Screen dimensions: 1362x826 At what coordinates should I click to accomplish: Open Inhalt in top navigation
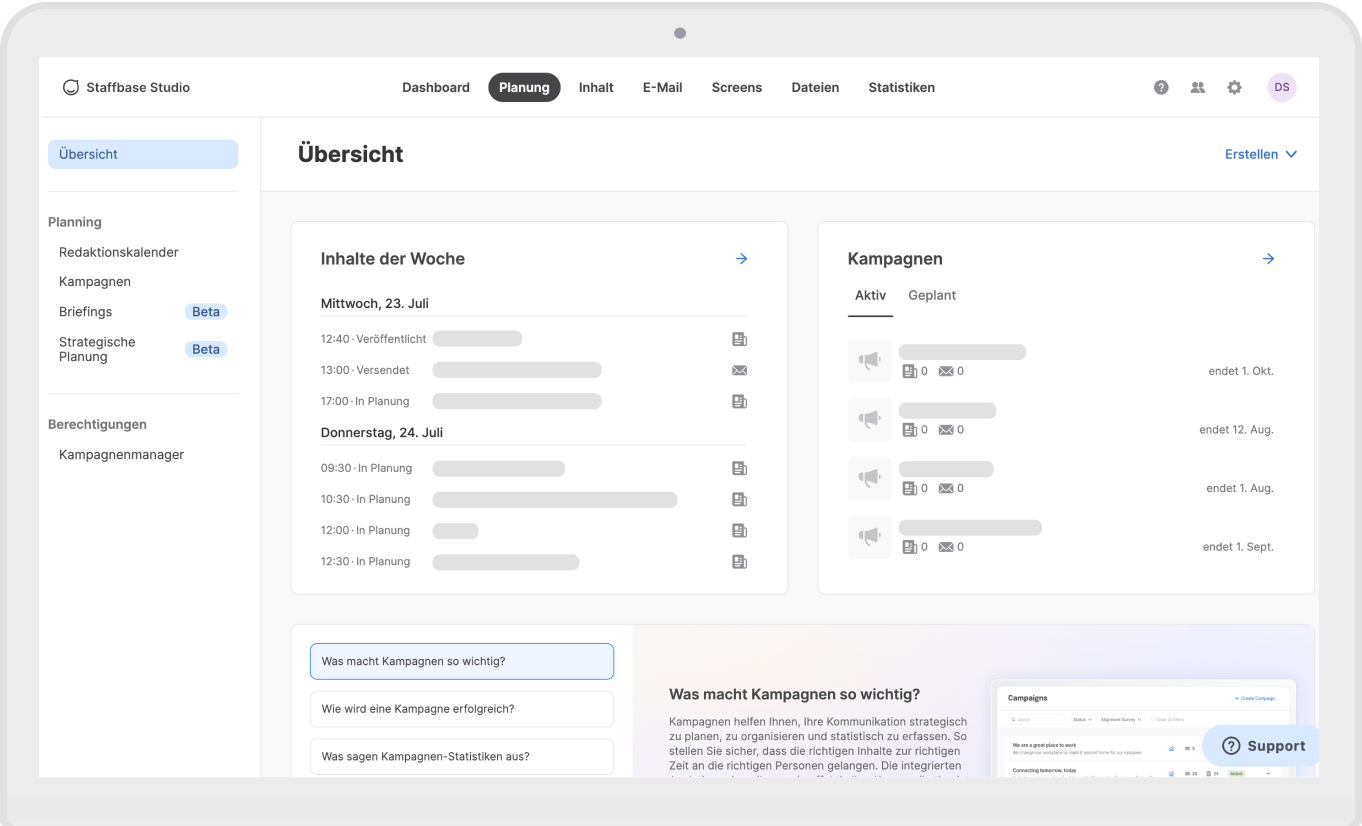[x=596, y=87]
